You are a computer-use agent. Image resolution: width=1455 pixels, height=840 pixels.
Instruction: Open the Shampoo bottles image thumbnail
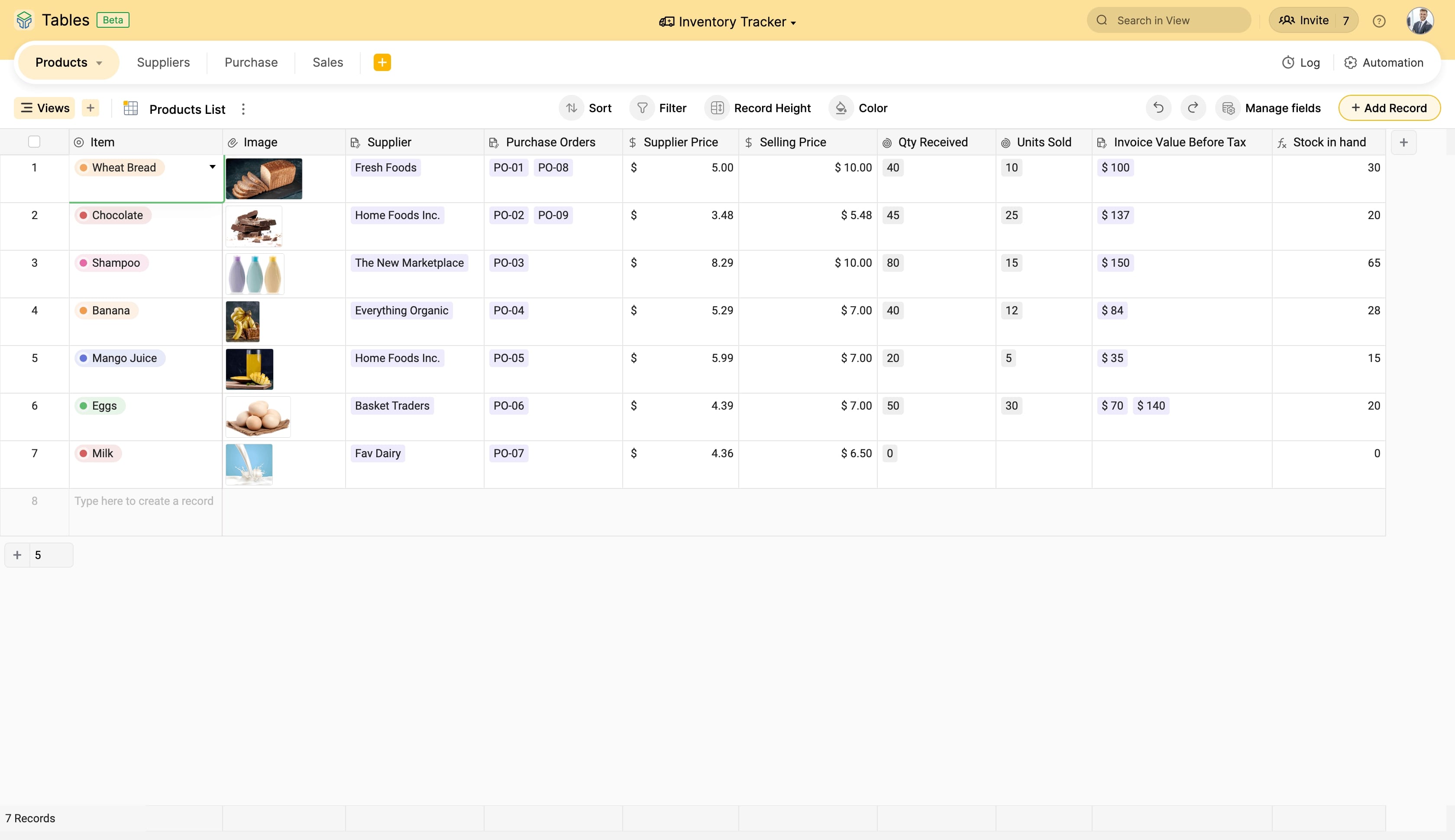point(255,274)
